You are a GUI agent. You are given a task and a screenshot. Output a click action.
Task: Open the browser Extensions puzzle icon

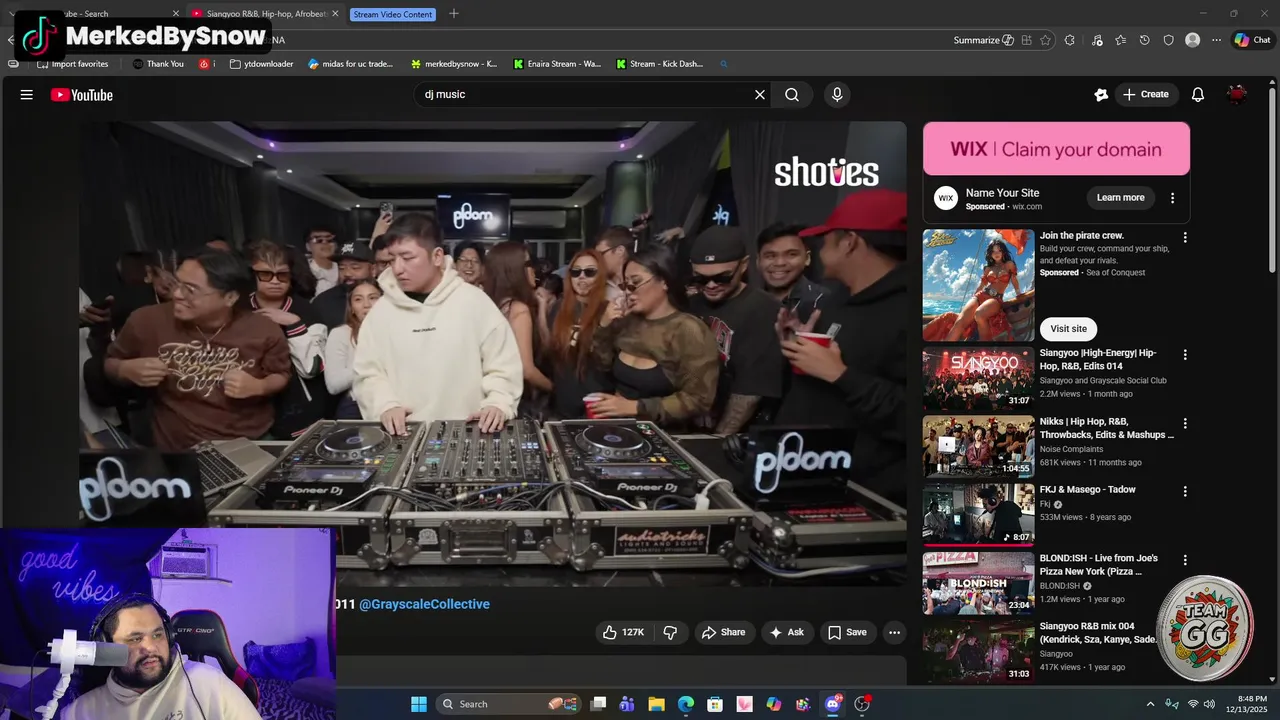[x=1070, y=40]
